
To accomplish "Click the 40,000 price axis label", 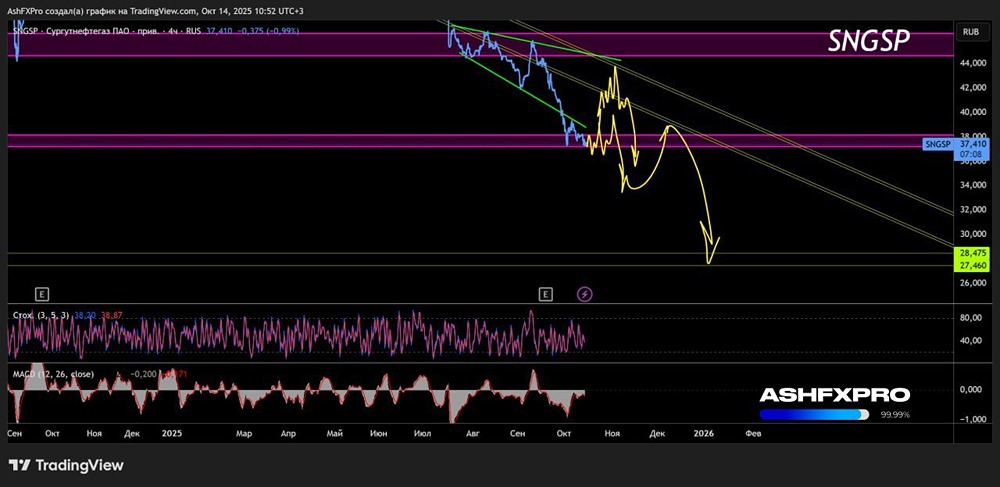I will (974, 112).
